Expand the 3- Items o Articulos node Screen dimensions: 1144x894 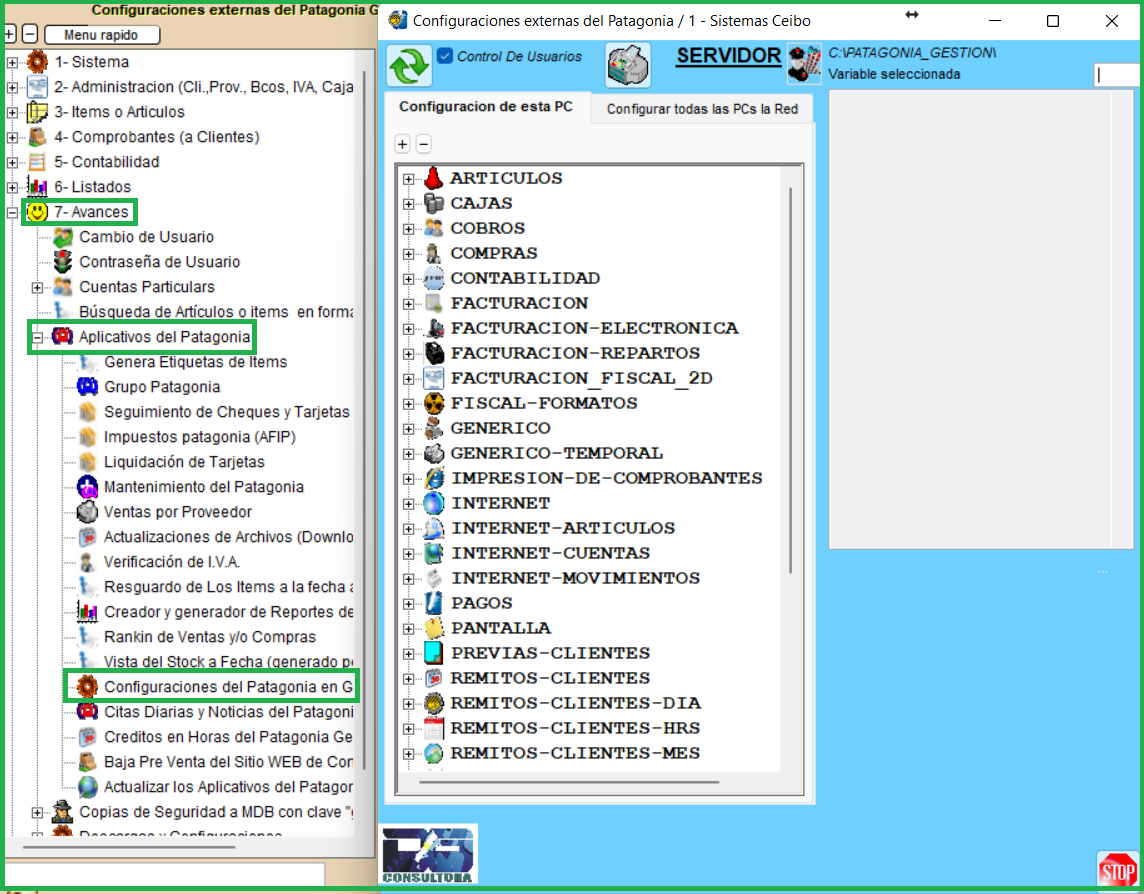point(12,112)
